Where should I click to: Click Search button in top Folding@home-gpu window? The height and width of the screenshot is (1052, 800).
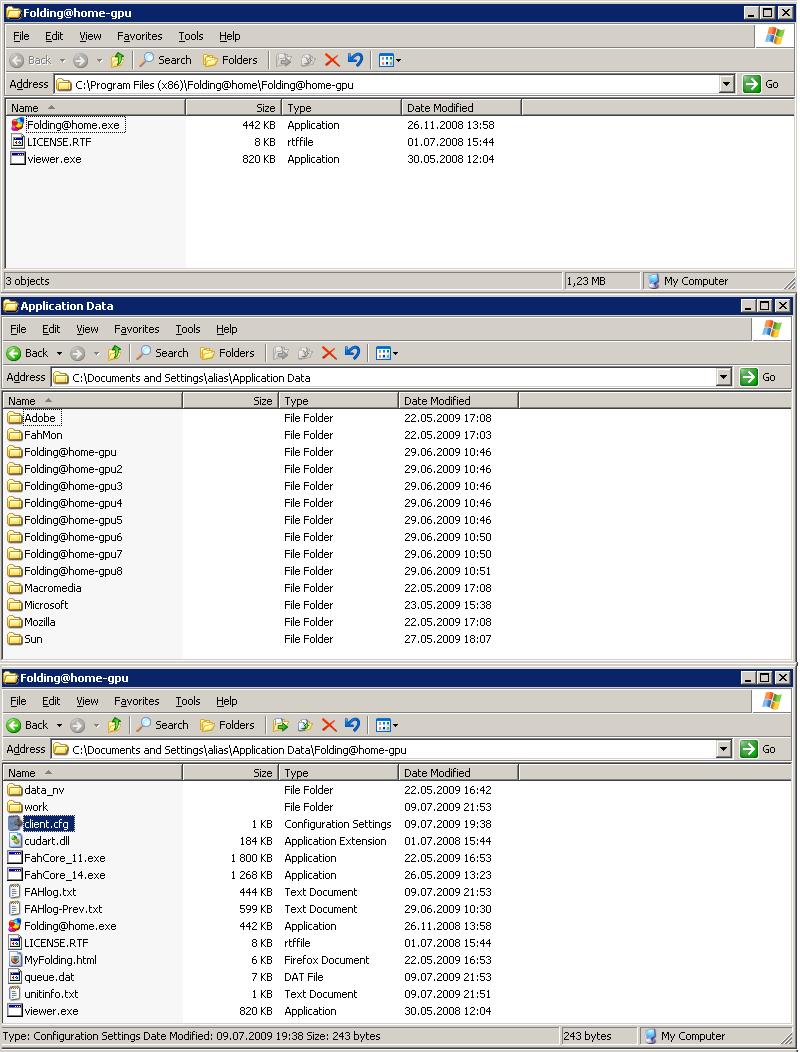click(165, 60)
